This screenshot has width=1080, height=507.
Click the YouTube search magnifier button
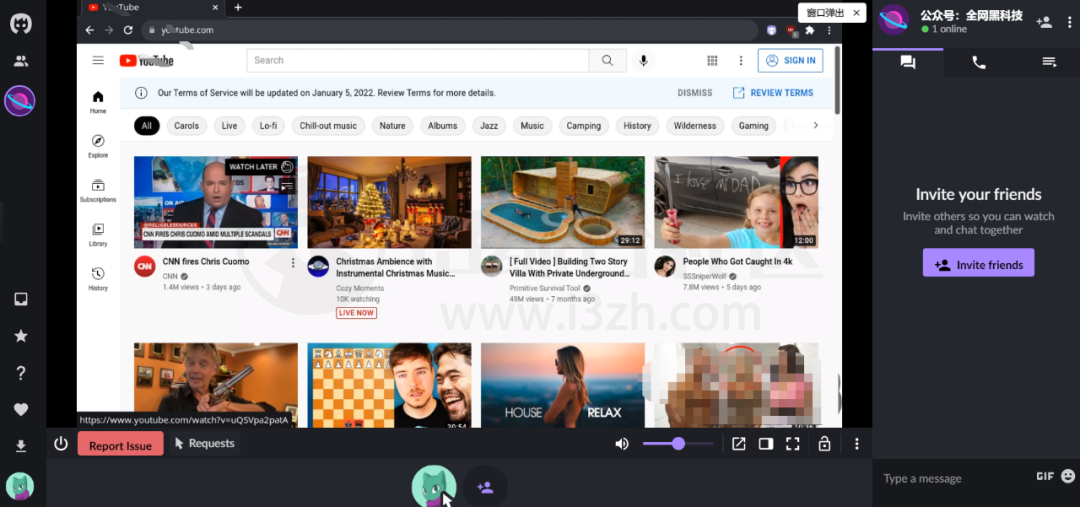608,61
